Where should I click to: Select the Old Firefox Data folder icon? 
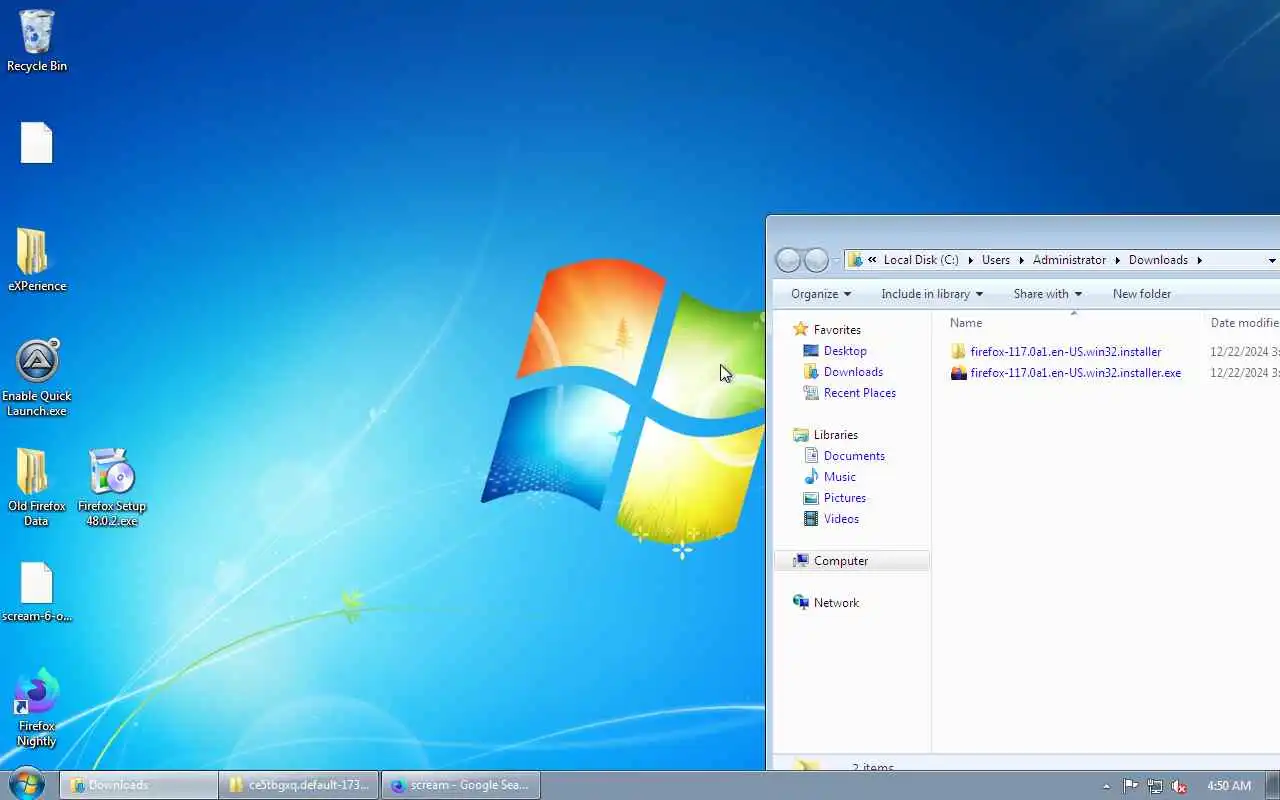(x=36, y=487)
